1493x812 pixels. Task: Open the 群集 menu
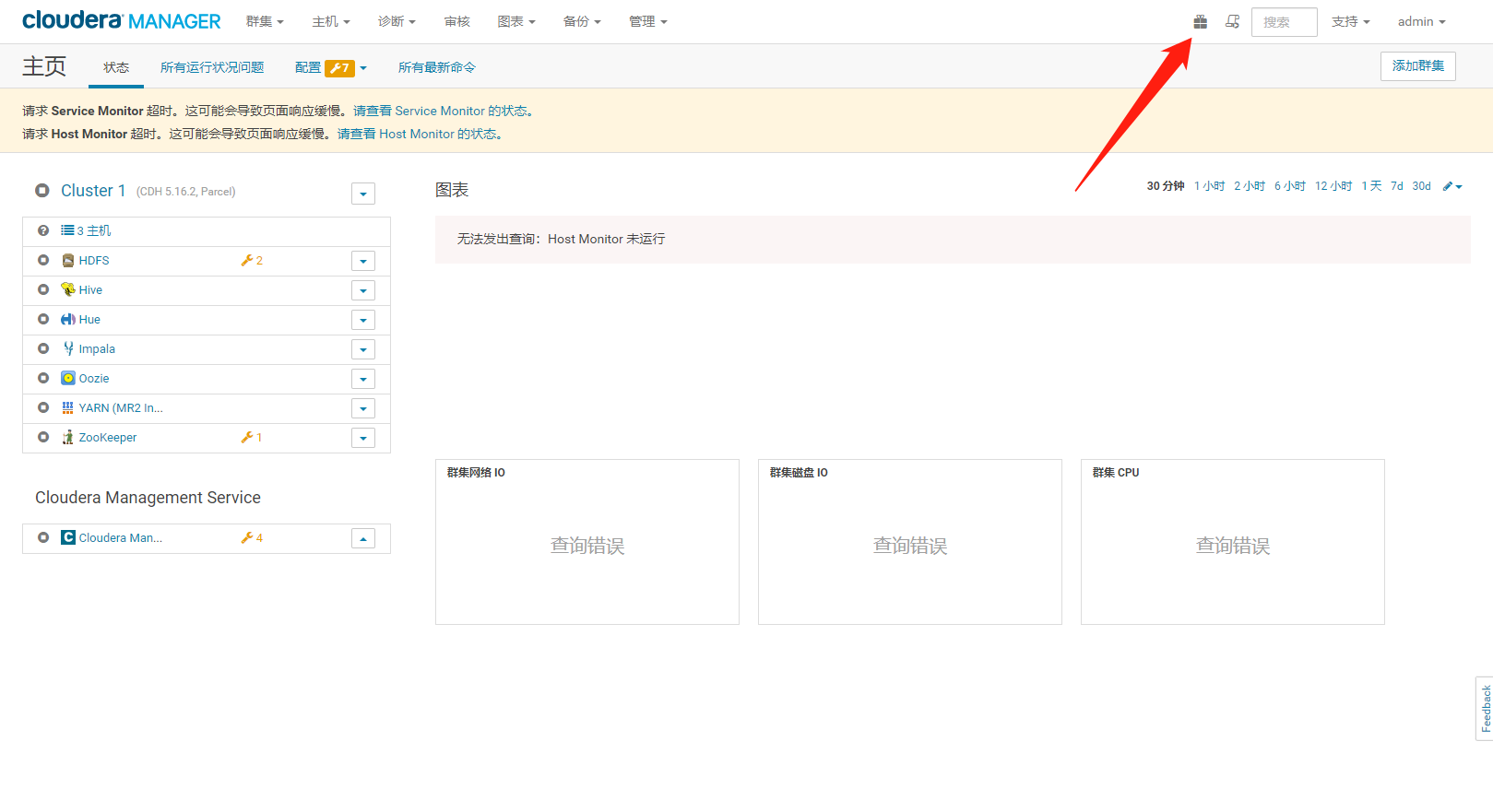tap(265, 21)
